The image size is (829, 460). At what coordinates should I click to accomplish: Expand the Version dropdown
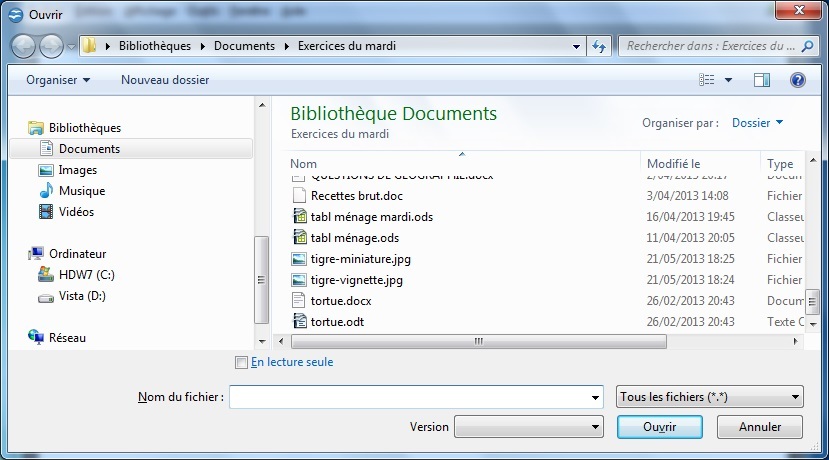coord(528,427)
